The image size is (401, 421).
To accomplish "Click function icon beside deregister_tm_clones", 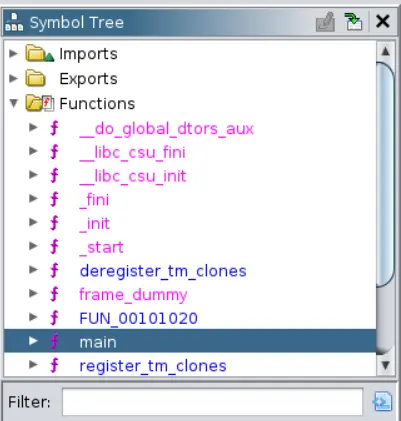I will [x=54, y=271].
